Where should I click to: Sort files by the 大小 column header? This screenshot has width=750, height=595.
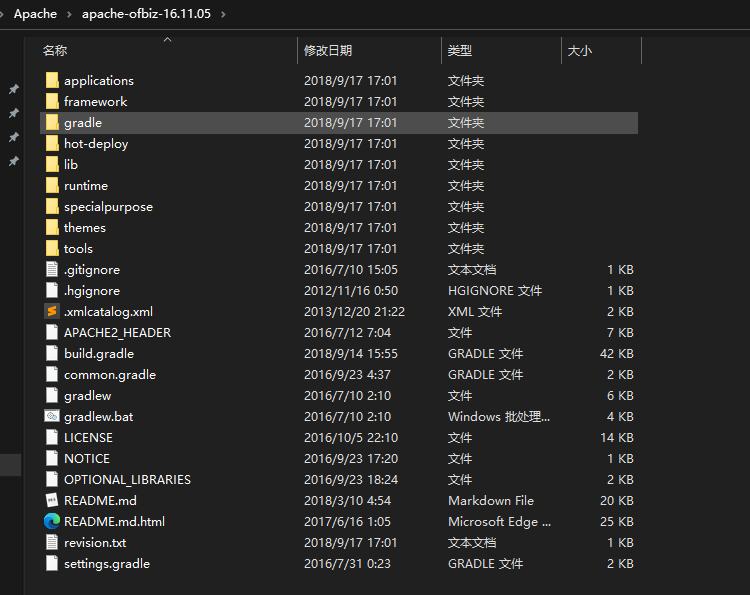coord(580,51)
